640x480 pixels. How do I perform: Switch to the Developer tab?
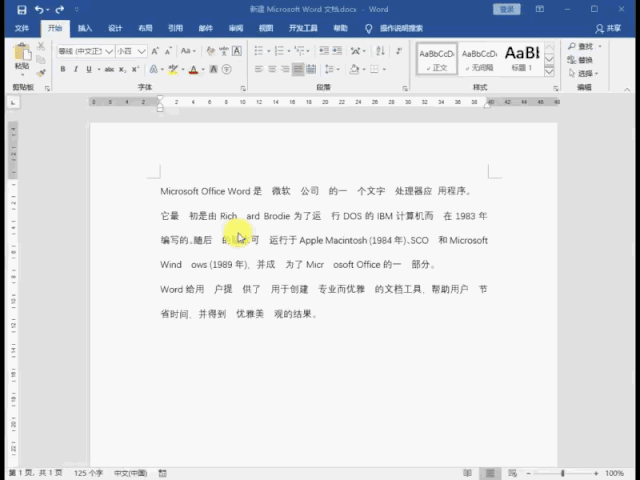pos(303,28)
